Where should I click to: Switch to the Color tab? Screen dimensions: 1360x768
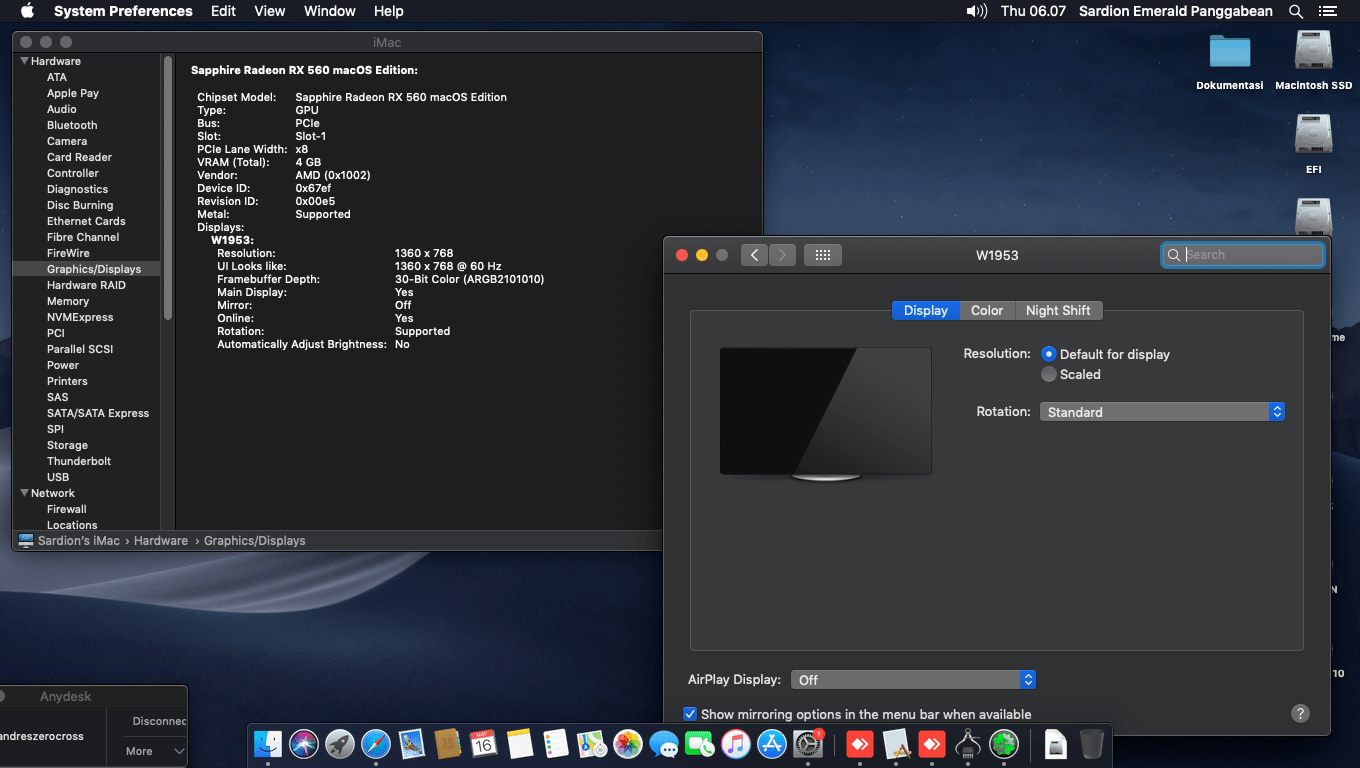986,310
